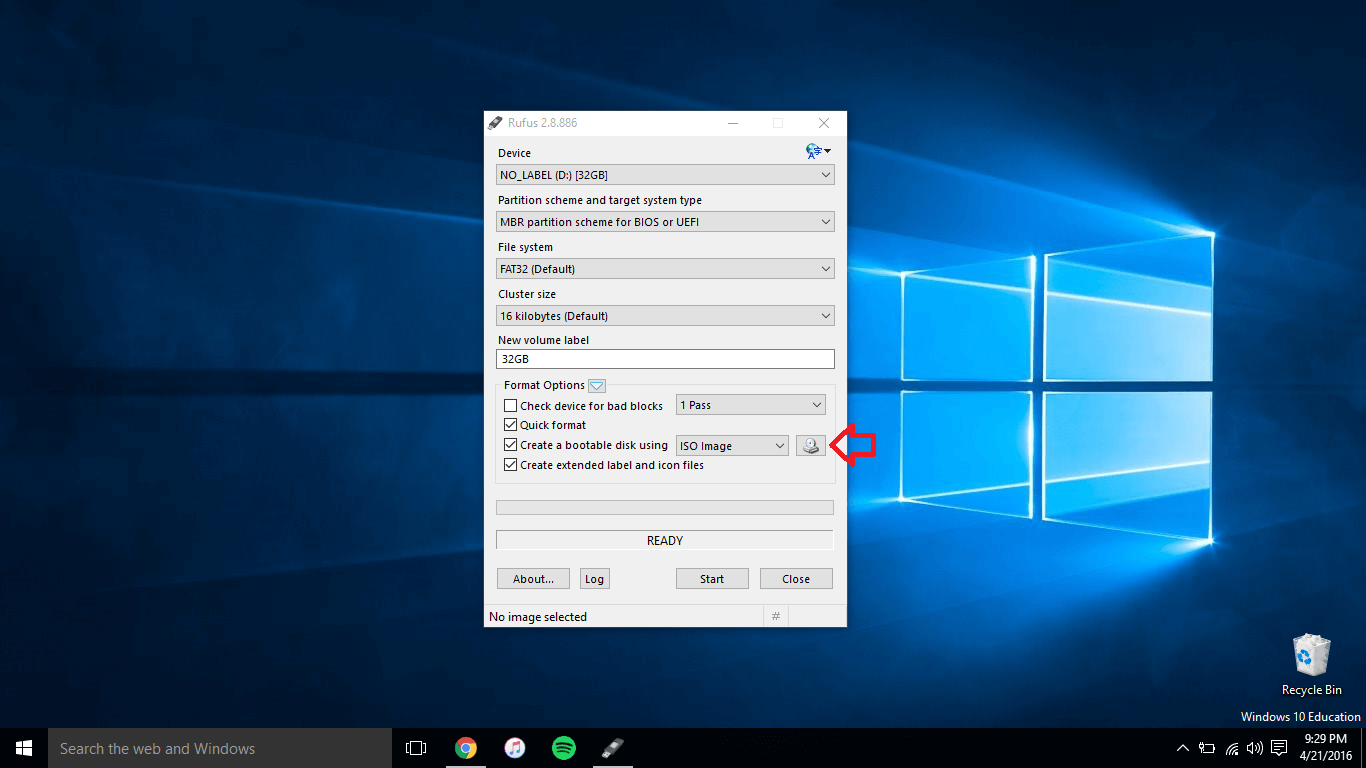This screenshot has width=1366, height=768.
Task: Click the New volume label field
Action: point(665,359)
